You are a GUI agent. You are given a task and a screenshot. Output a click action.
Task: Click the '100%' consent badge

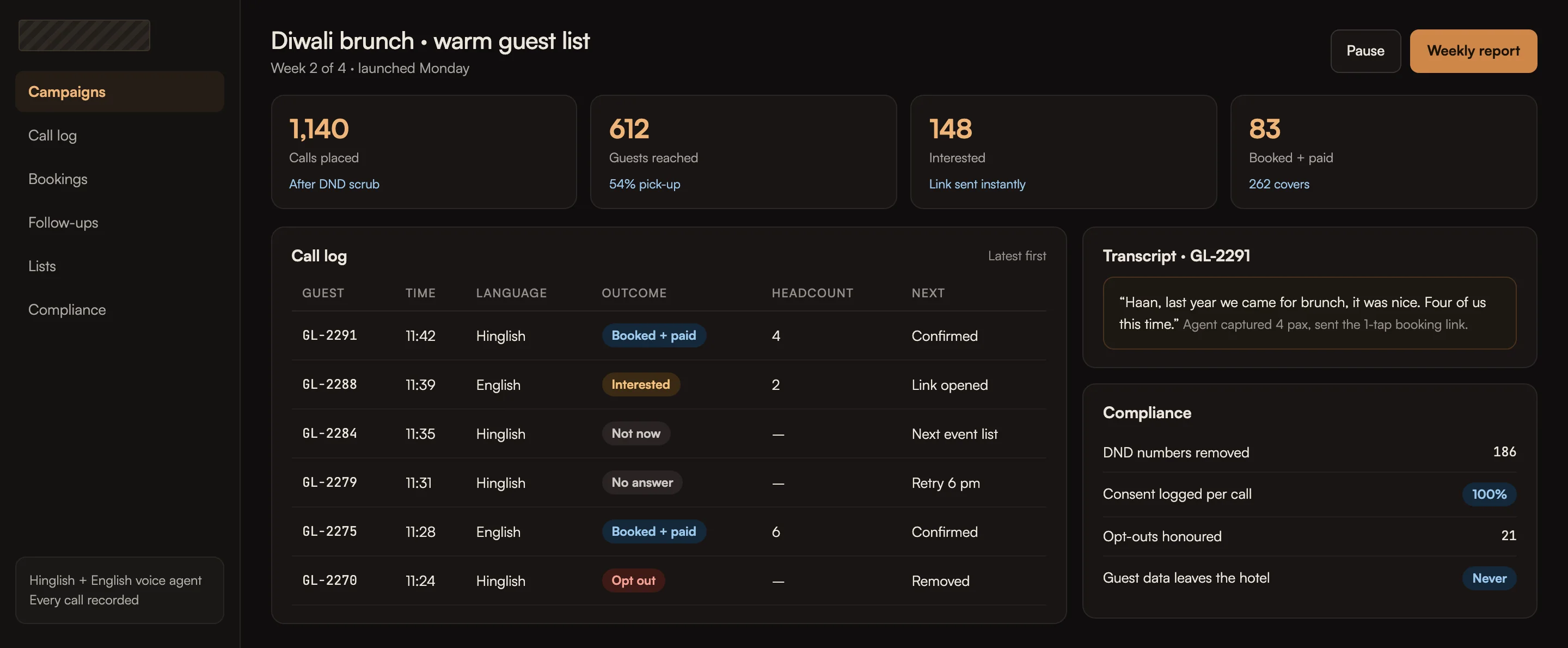coord(1489,494)
